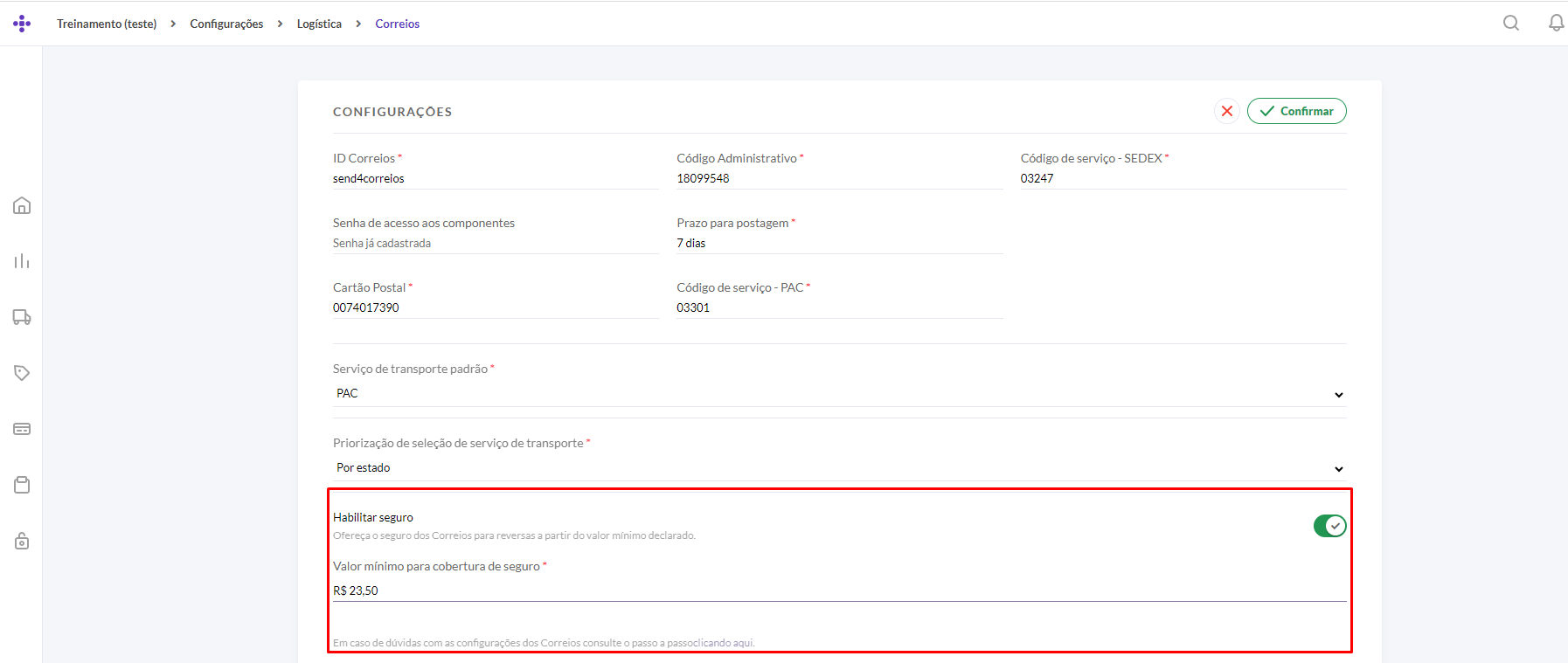The image size is (1568, 663).
Task: Open the truck logistics sidebar icon
Action: point(22,317)
